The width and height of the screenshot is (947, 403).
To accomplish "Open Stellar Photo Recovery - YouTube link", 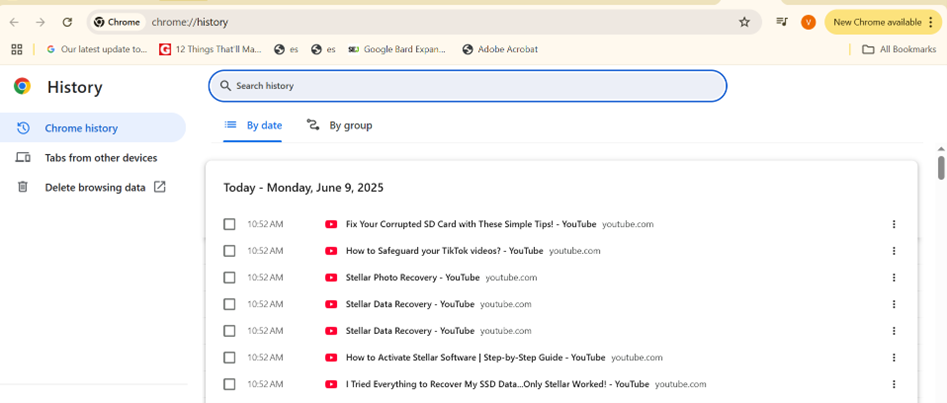I will [413, 277].
